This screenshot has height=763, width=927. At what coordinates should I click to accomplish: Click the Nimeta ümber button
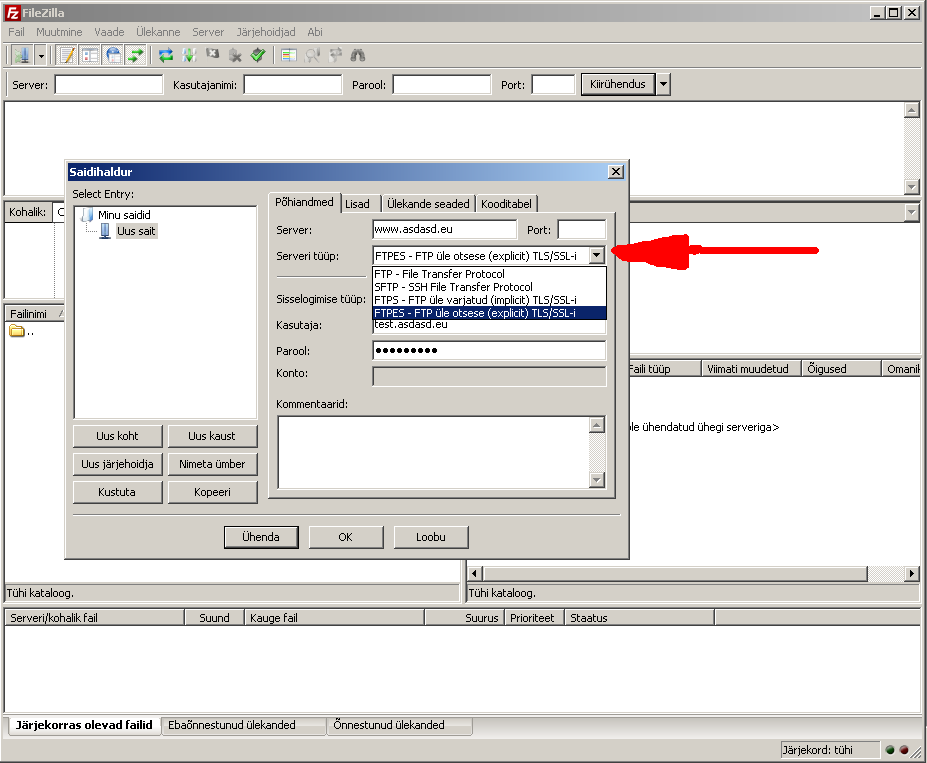[x=212, y=464]
